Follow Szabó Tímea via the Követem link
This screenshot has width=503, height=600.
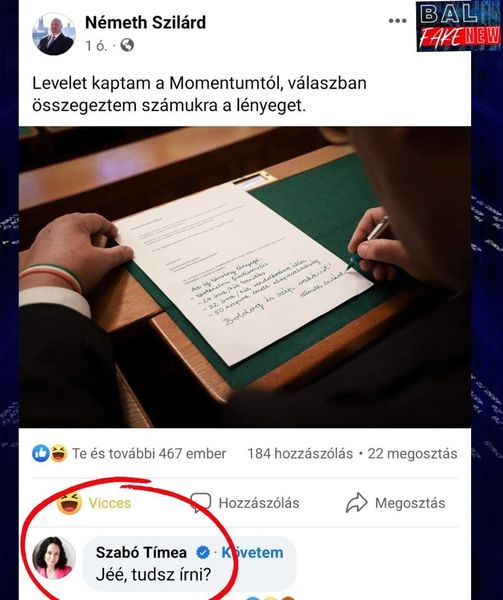[252, 553]
